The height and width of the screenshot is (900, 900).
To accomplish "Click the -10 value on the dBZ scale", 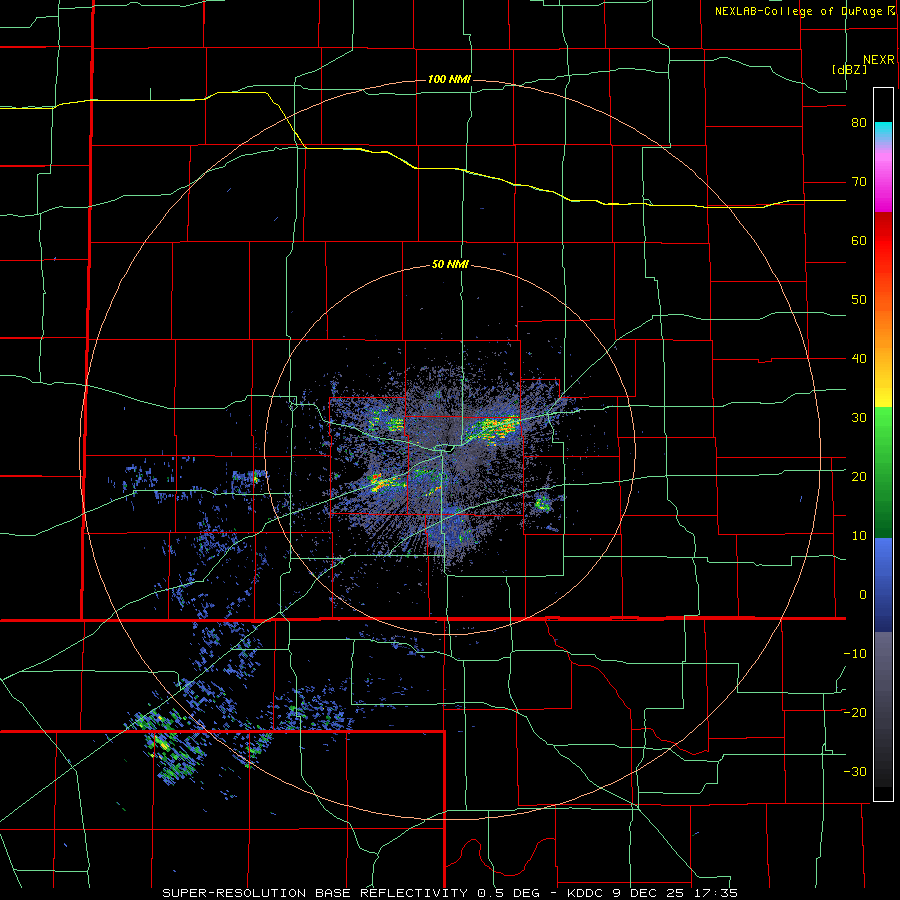I will pos(855,653).
